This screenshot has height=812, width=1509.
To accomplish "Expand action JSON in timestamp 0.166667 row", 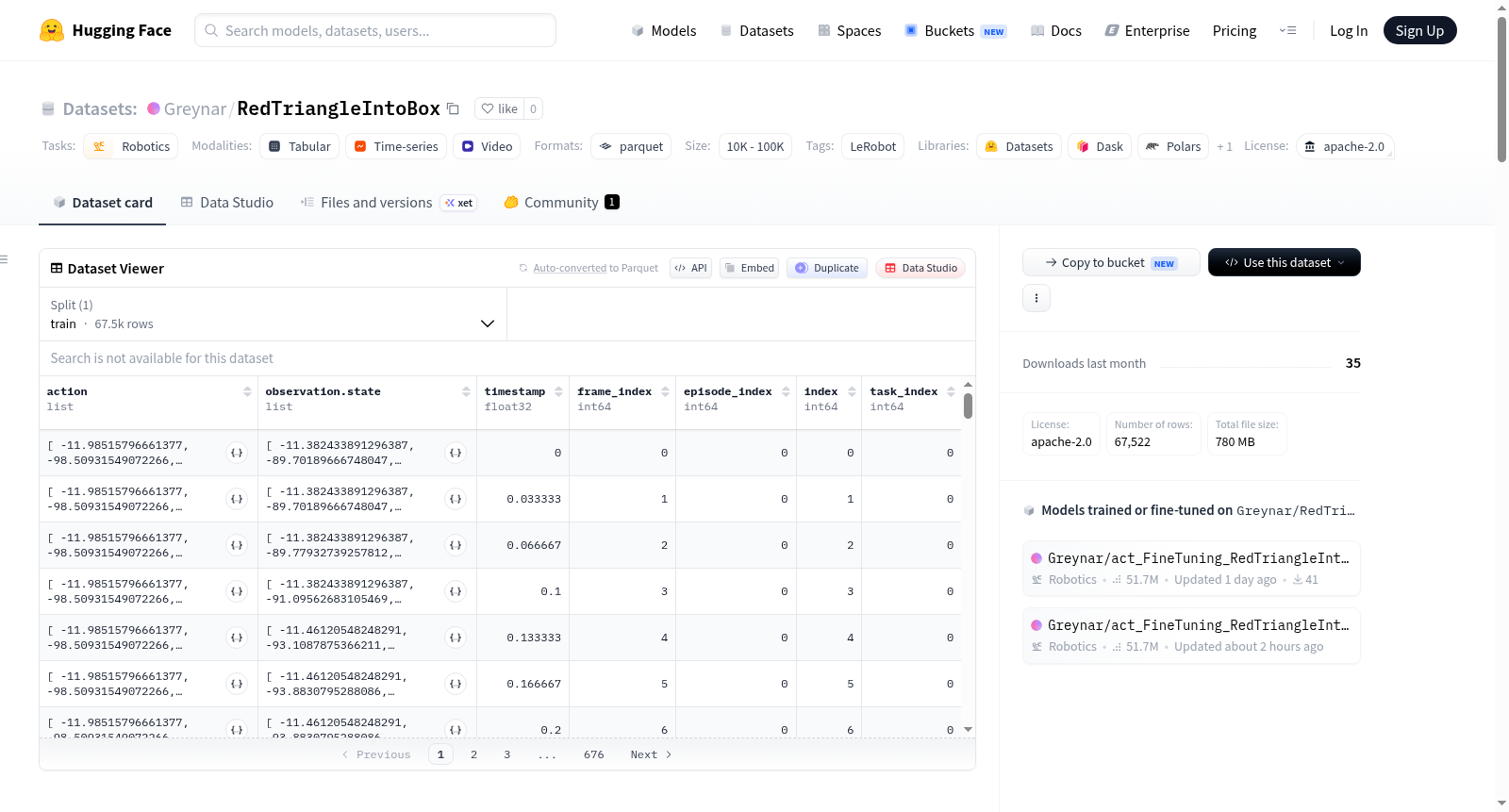I will 237,684.
